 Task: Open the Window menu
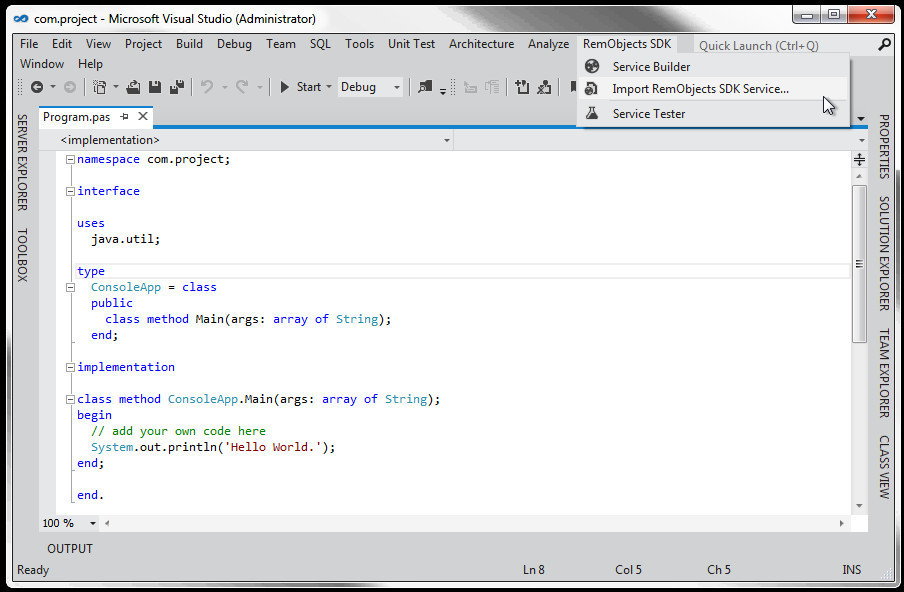42,63
